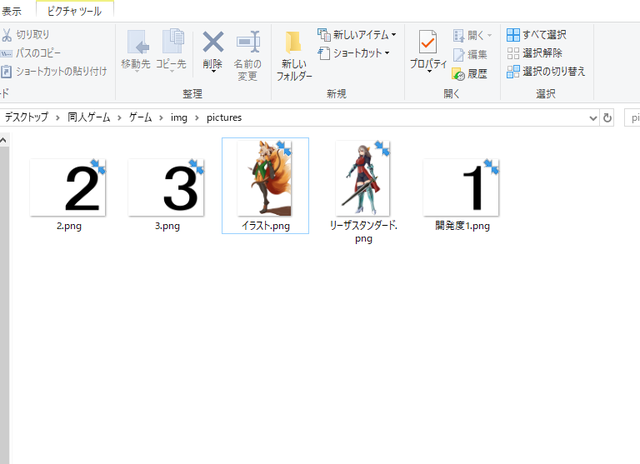
Task: Create a New folder (新しいフォルダー)
Action: [x=293, y=56]
